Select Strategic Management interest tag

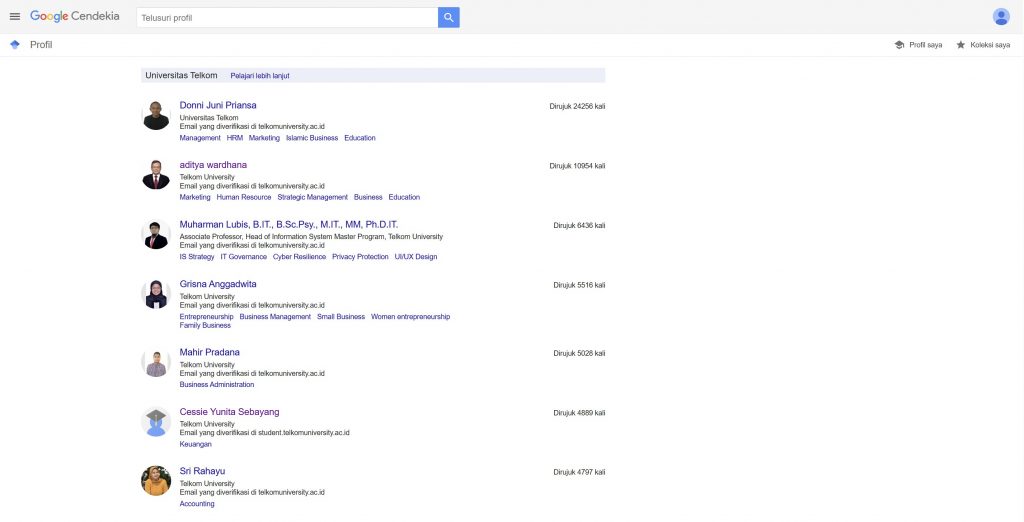[x=313, y=197]
